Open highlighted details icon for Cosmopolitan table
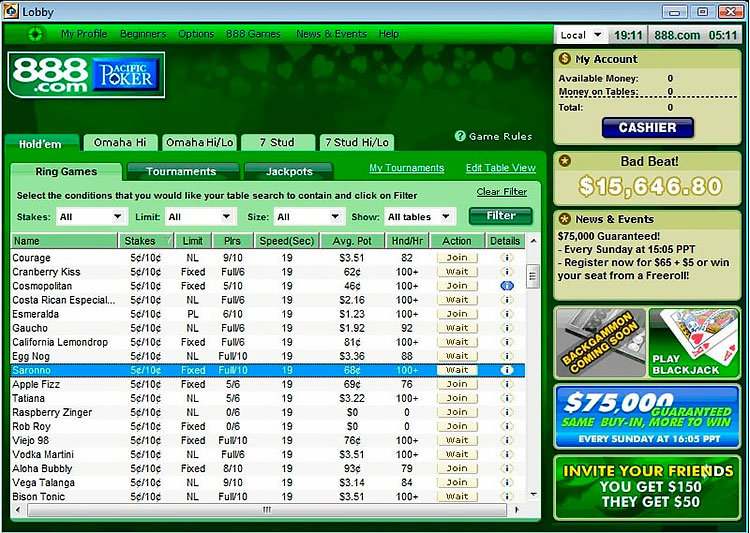Screen dimensions: 750x533 point(507,286)
